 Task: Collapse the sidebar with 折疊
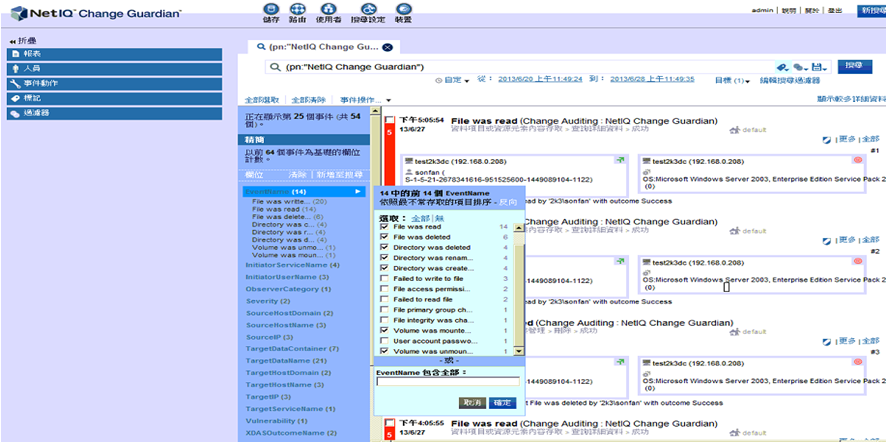click(x=24, y=41)
